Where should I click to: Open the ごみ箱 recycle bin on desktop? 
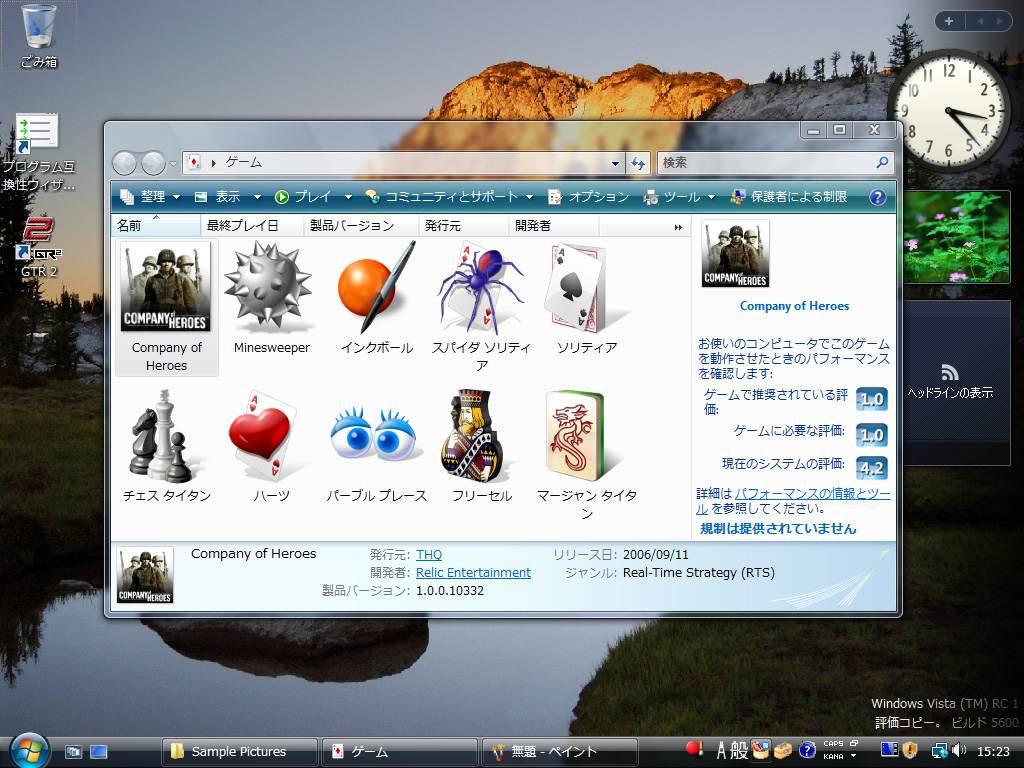[x=39, y=35]
